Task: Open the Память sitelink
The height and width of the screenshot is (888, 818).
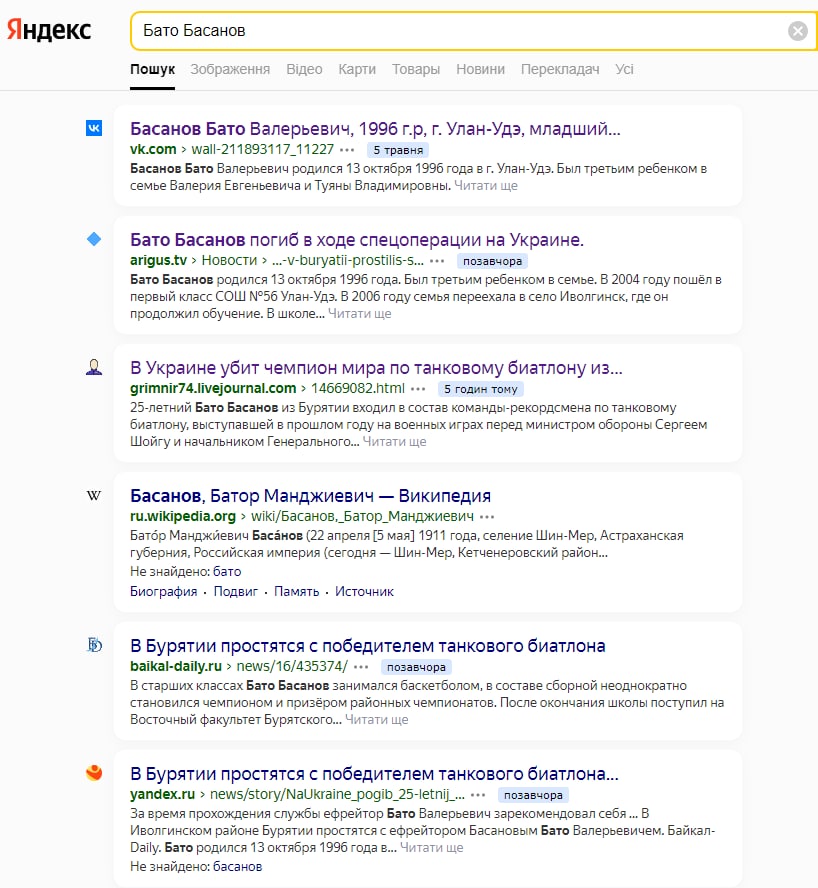Action: coord(297,592)
